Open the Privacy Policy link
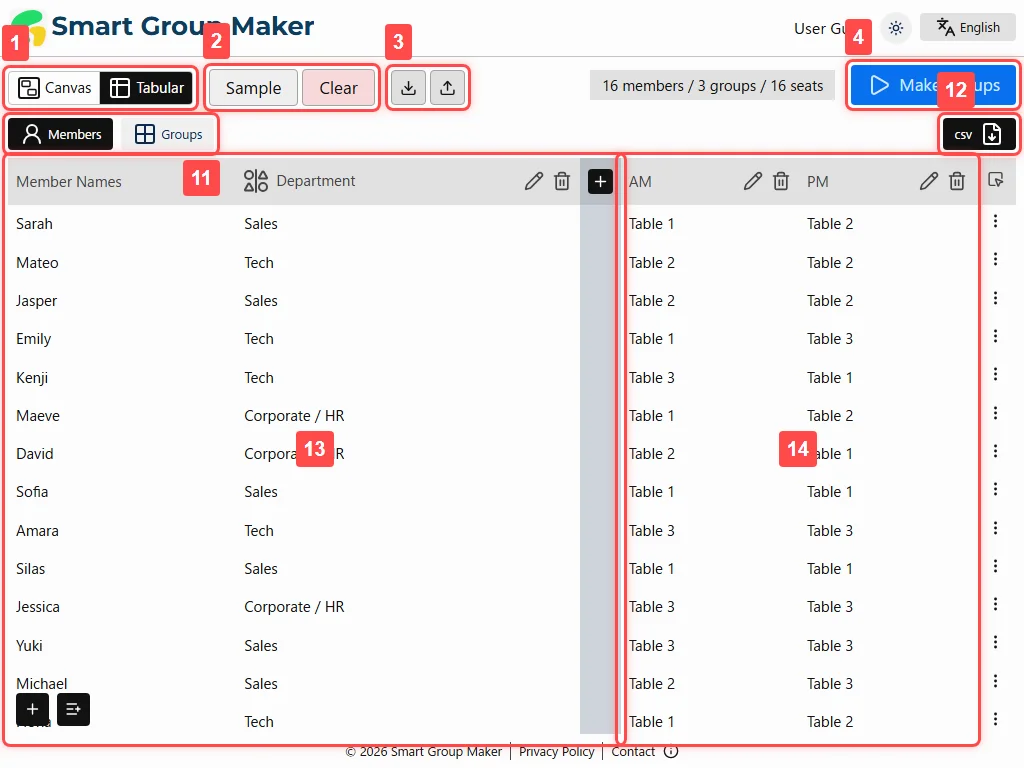Viewport: 1024px width, 768px height. pos(556,752)
